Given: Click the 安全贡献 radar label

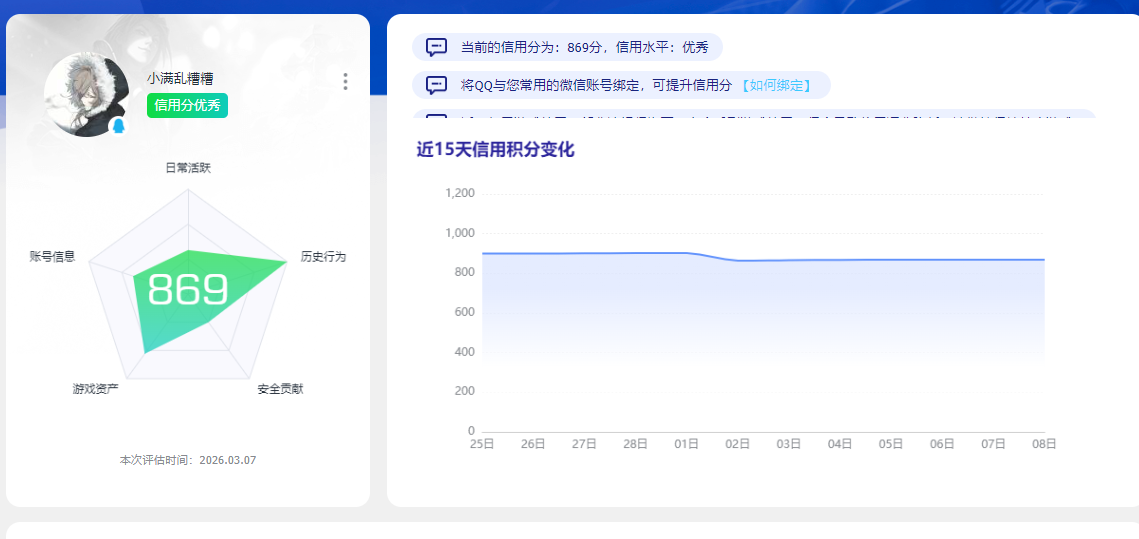Looking at the screenshot, I should click(280, 389).
